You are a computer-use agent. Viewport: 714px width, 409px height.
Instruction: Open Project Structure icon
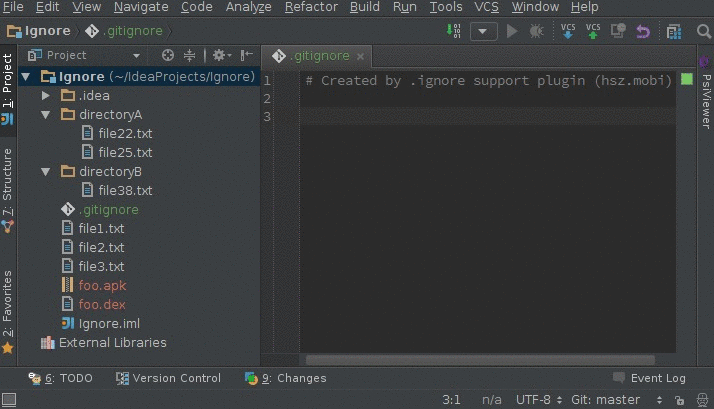[x=674, y=31]
